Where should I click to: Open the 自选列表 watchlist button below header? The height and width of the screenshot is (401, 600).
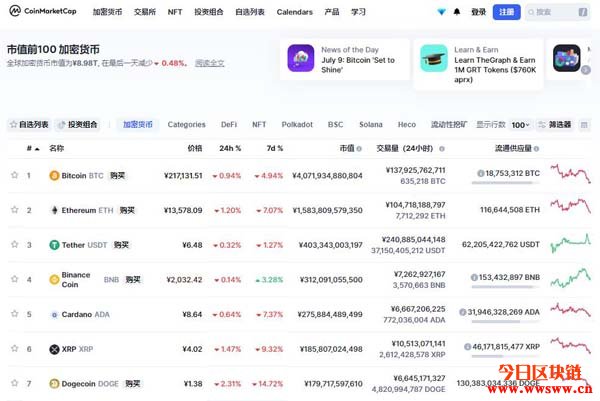coord(29,125)
